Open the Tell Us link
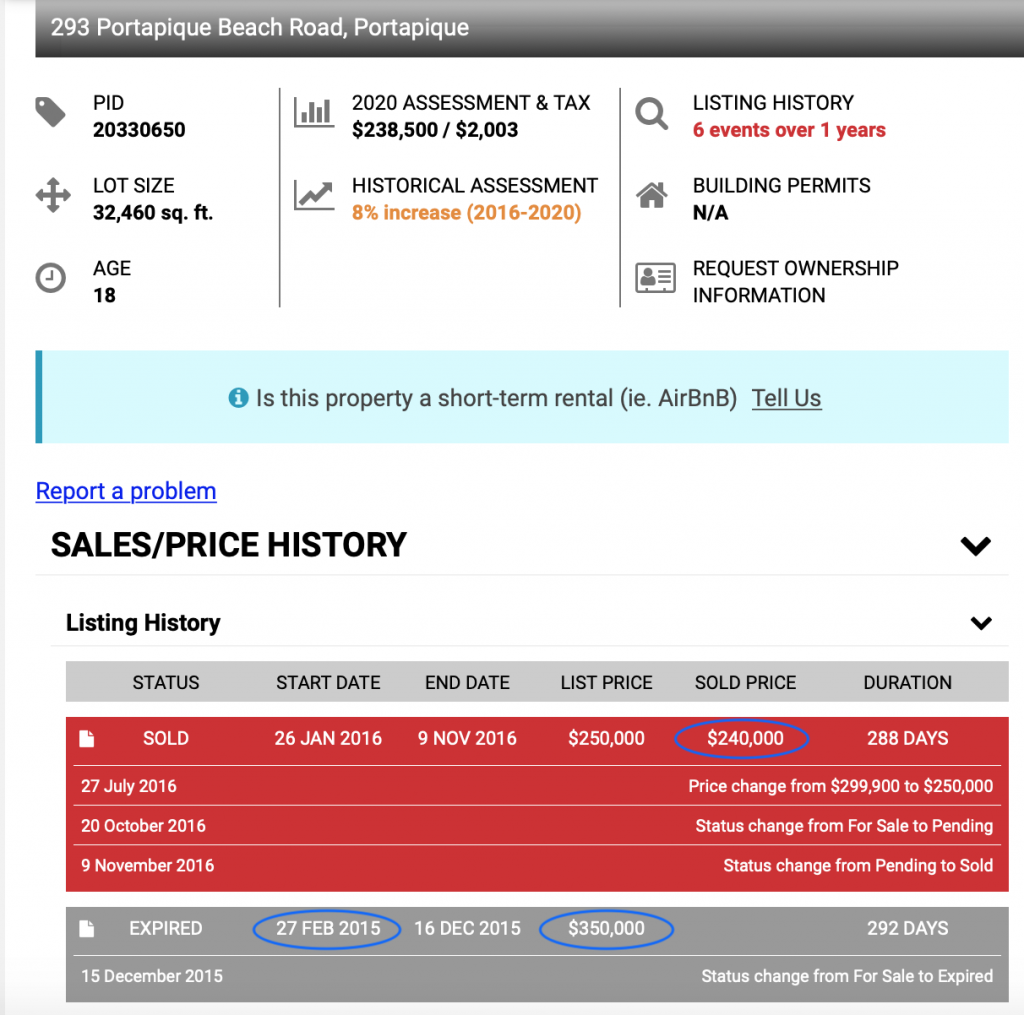 786,398
